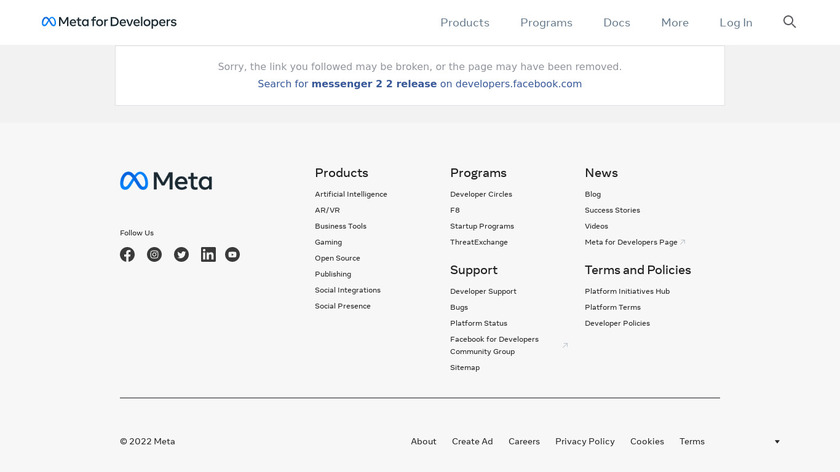Open Facebook for Developers Community Group
Screen dimensions: 840x472
[494, 345]
